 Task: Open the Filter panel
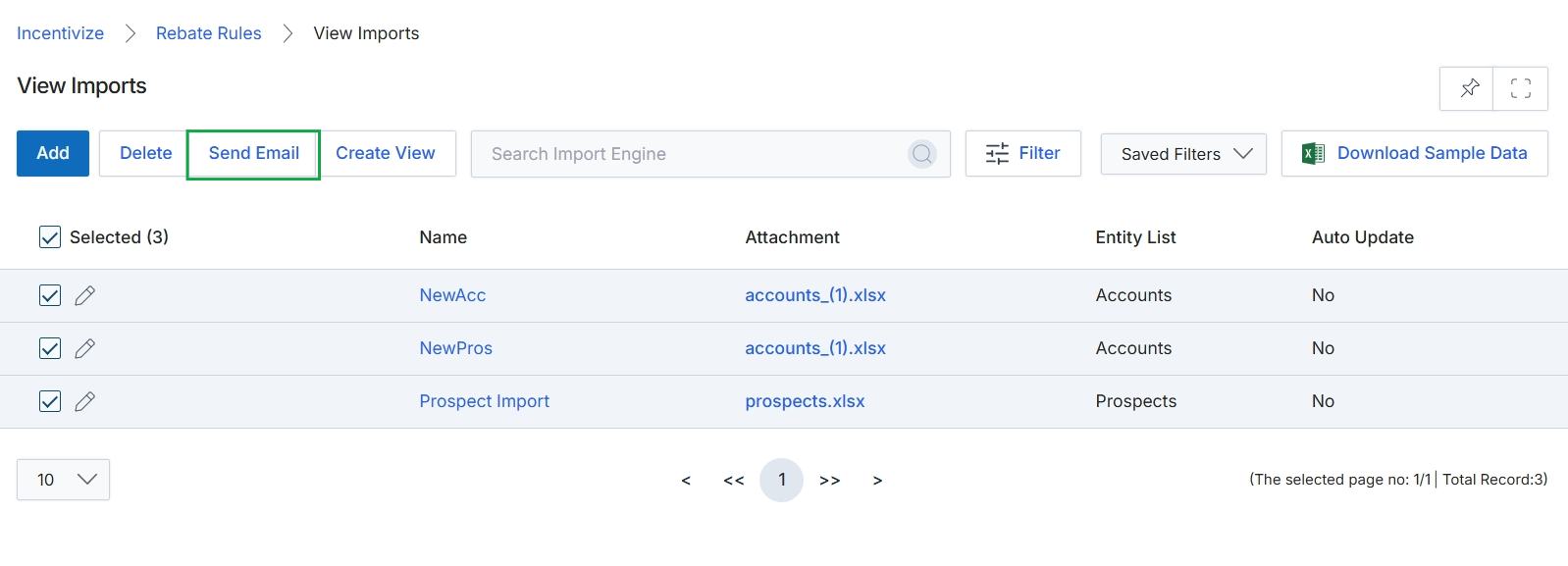(x=1023, y=153)
